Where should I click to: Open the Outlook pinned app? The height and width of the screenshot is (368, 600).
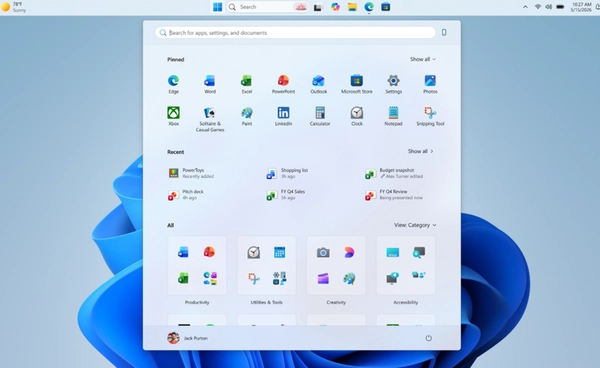[318, 84]
